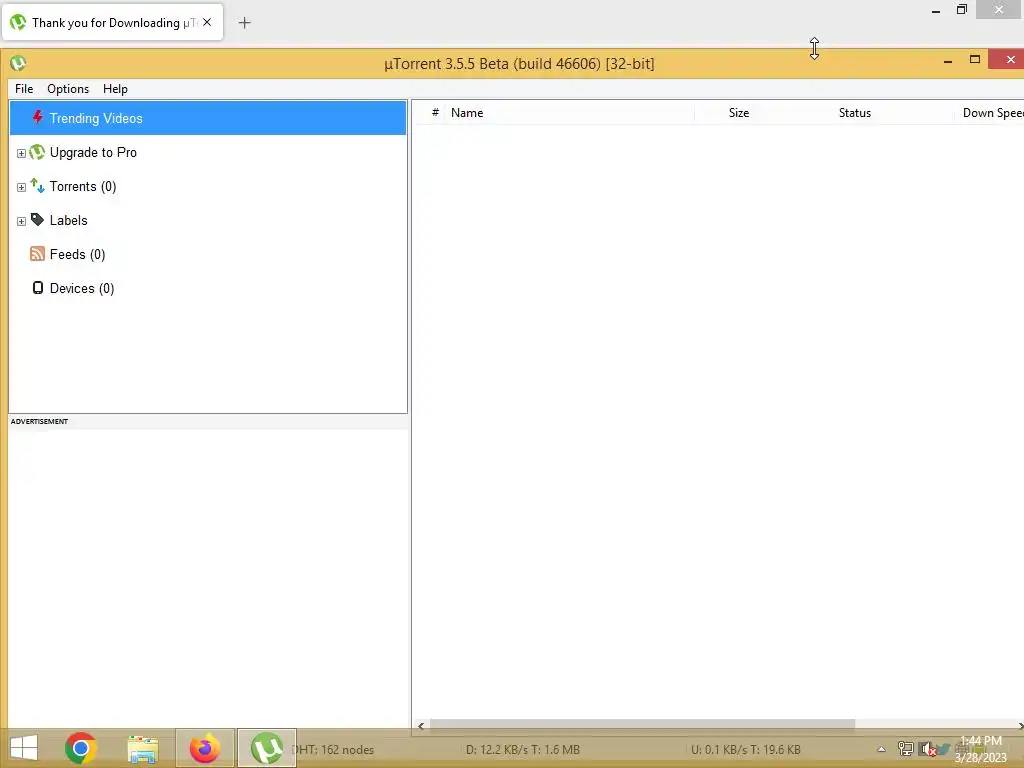
Task: Sort by the Down Speed column header
Action: (x=992, y=112)
